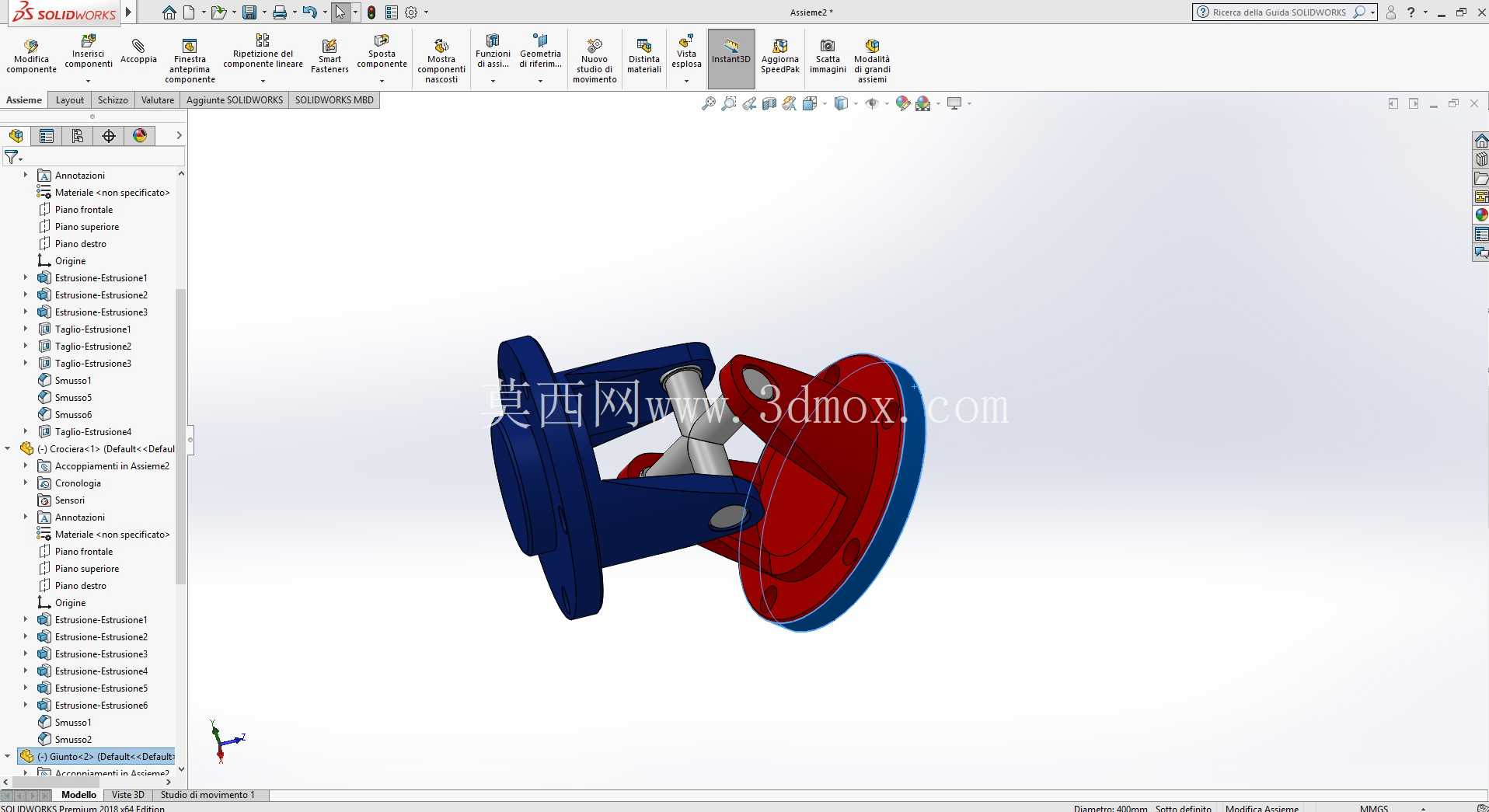Switch to Viste 3D bottom tab

pos(128,795)
